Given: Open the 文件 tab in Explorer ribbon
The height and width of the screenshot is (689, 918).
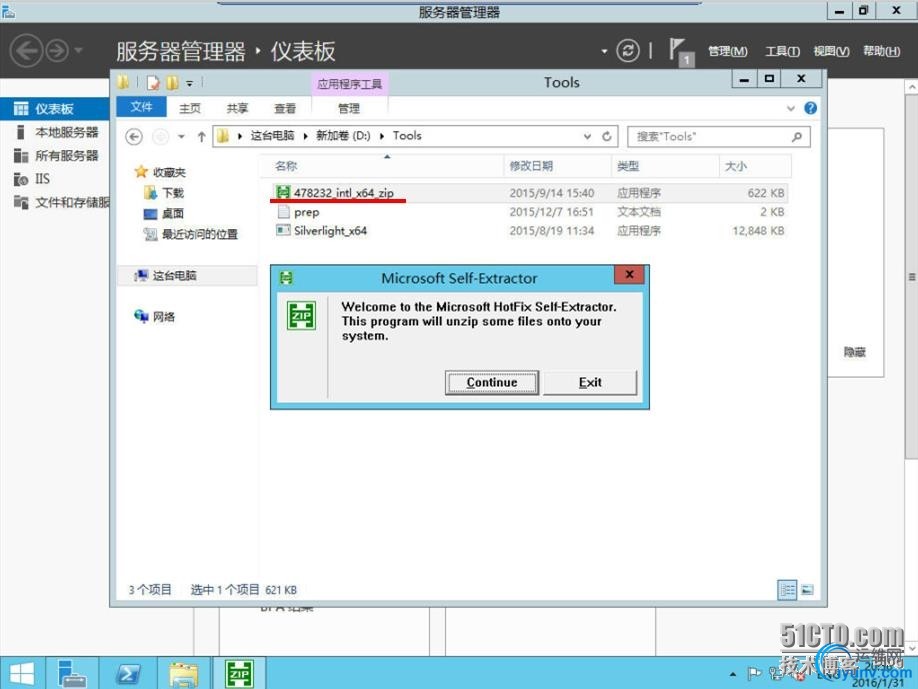Looking at the screenshot, I should (141, 107).
